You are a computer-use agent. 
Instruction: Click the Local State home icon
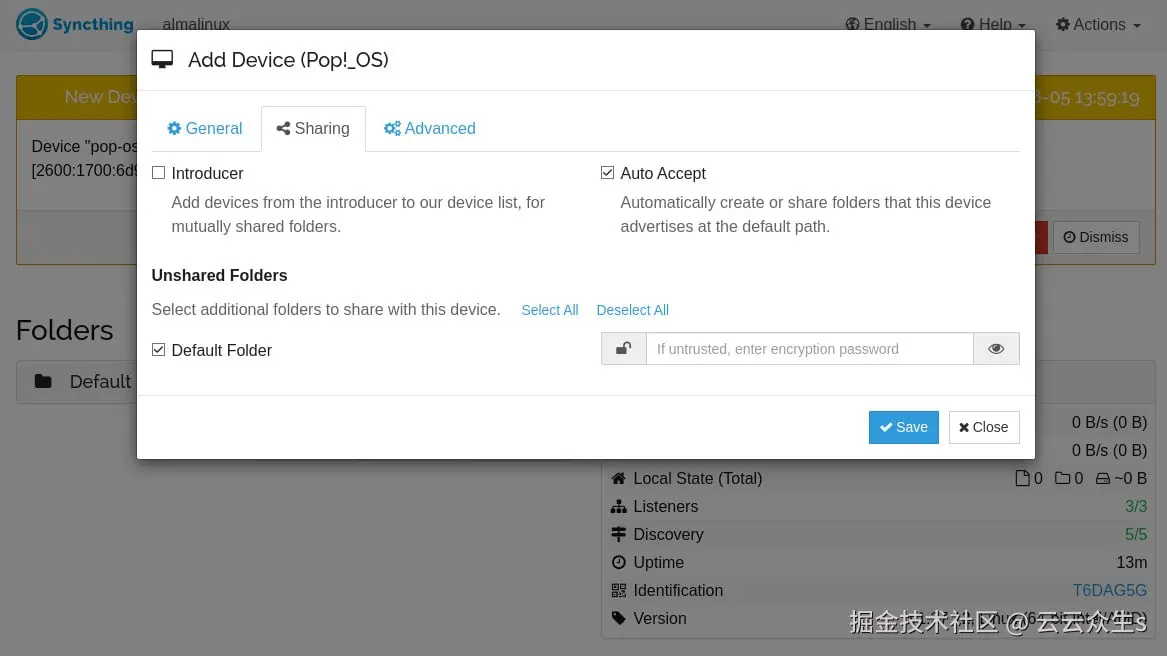tap(618, 479)
